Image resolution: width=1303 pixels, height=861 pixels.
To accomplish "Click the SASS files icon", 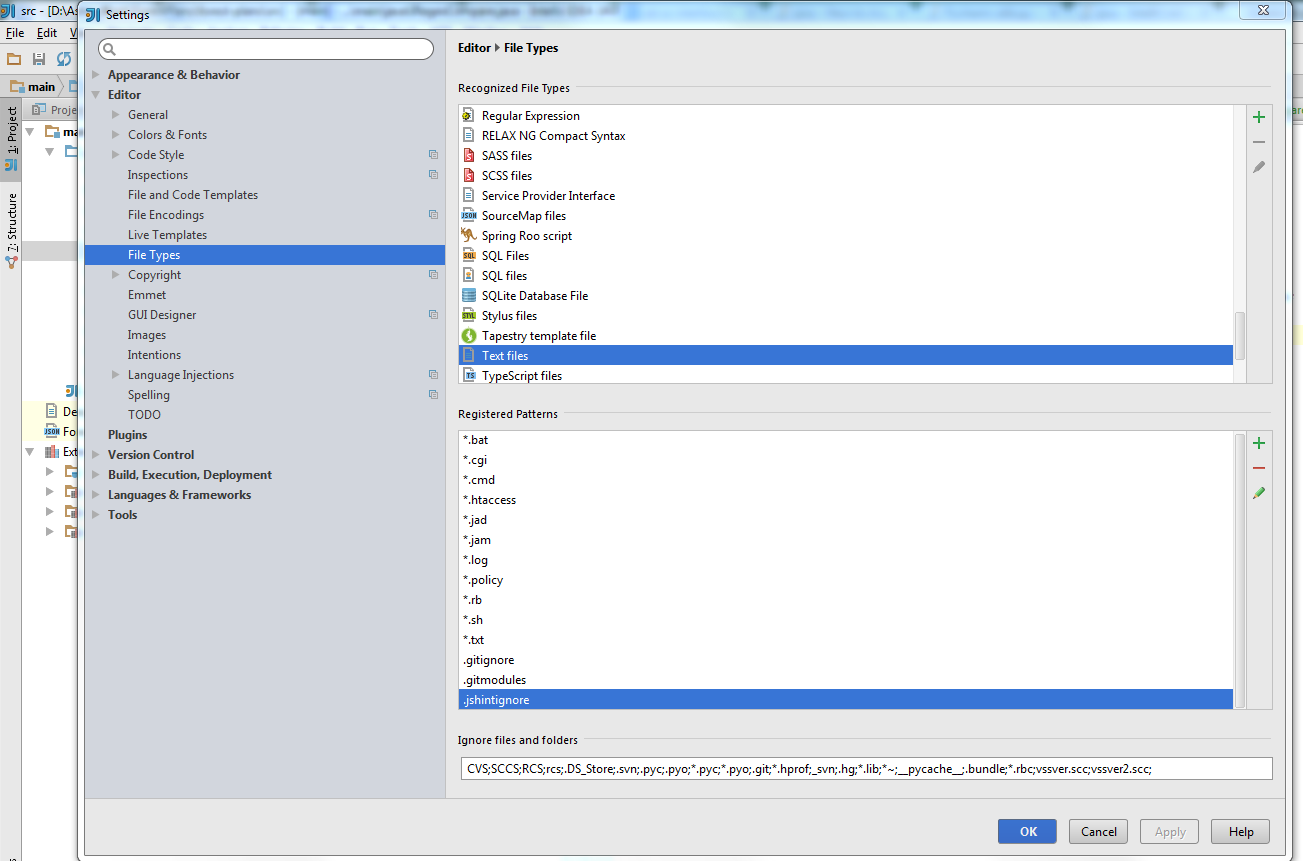I will coord(469,156).
